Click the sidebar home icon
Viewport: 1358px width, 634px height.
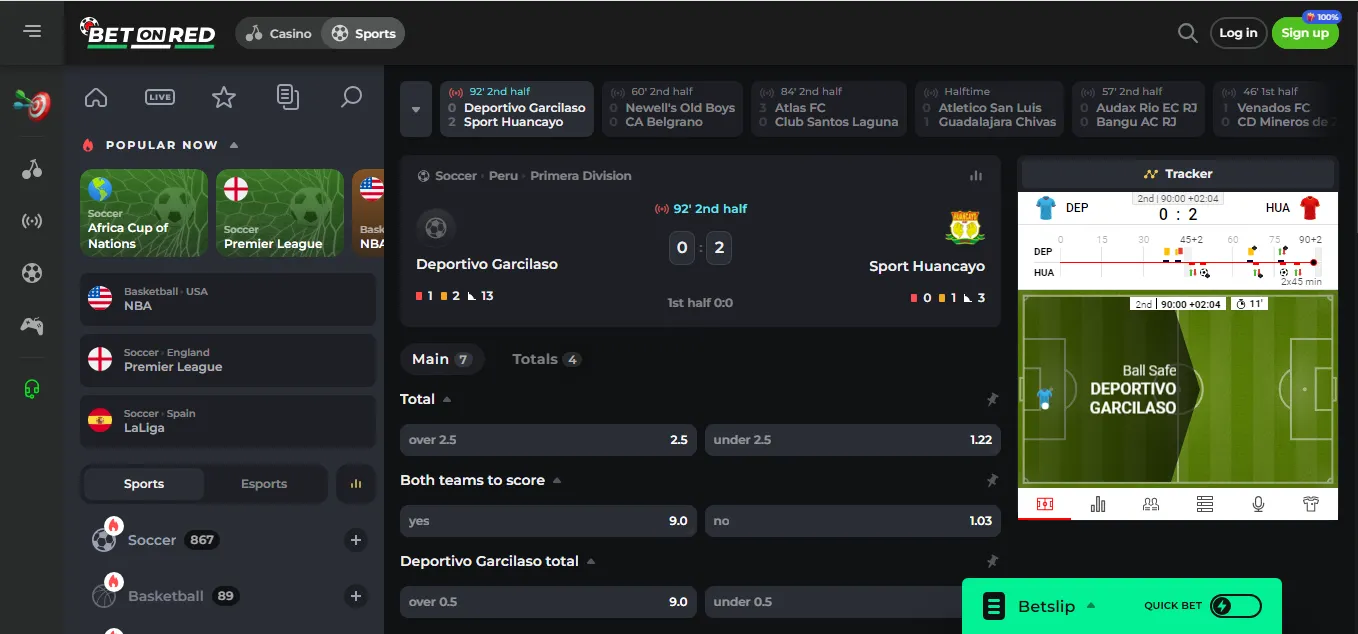(96, 97)
